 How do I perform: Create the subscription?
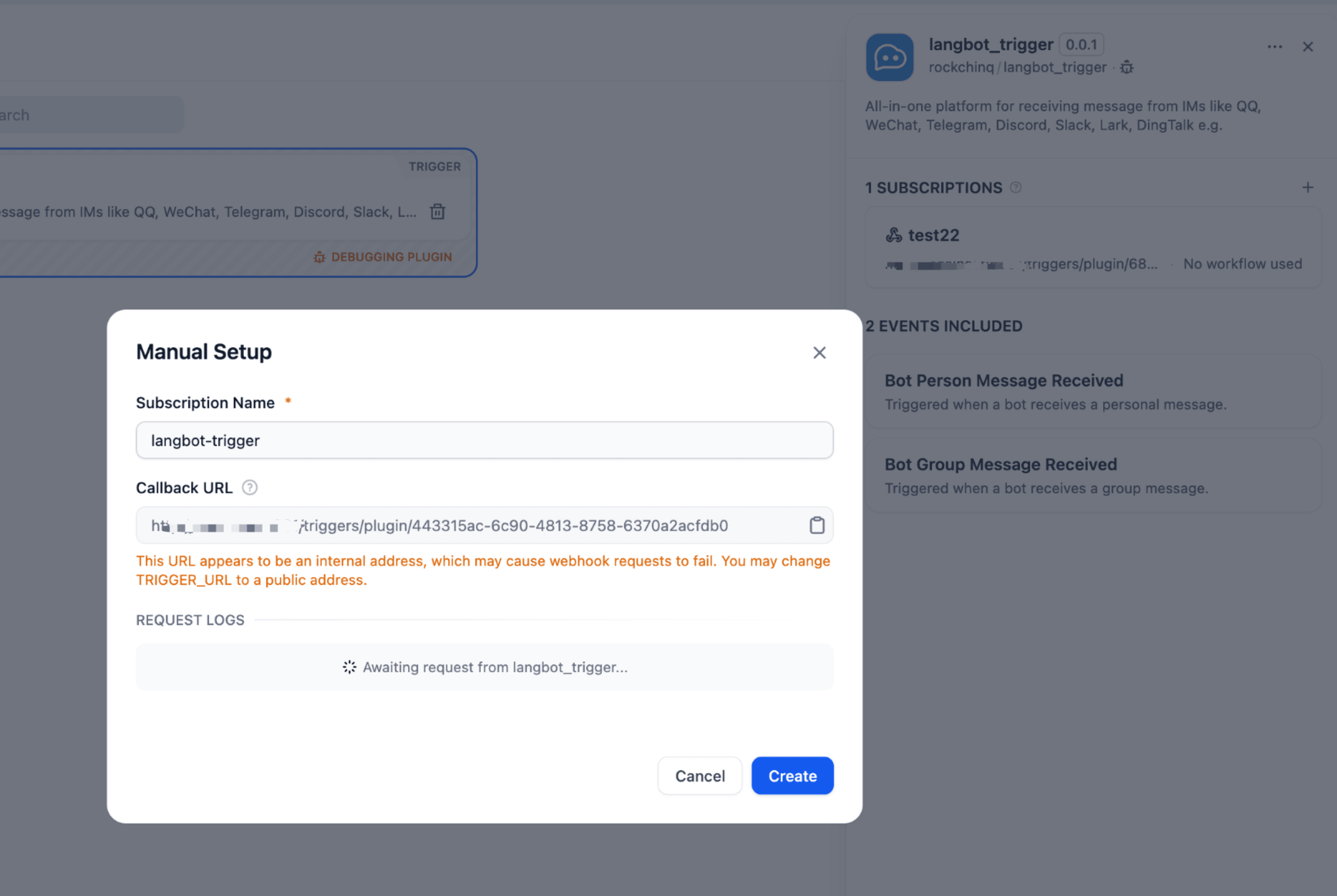(x=793, y=776)
